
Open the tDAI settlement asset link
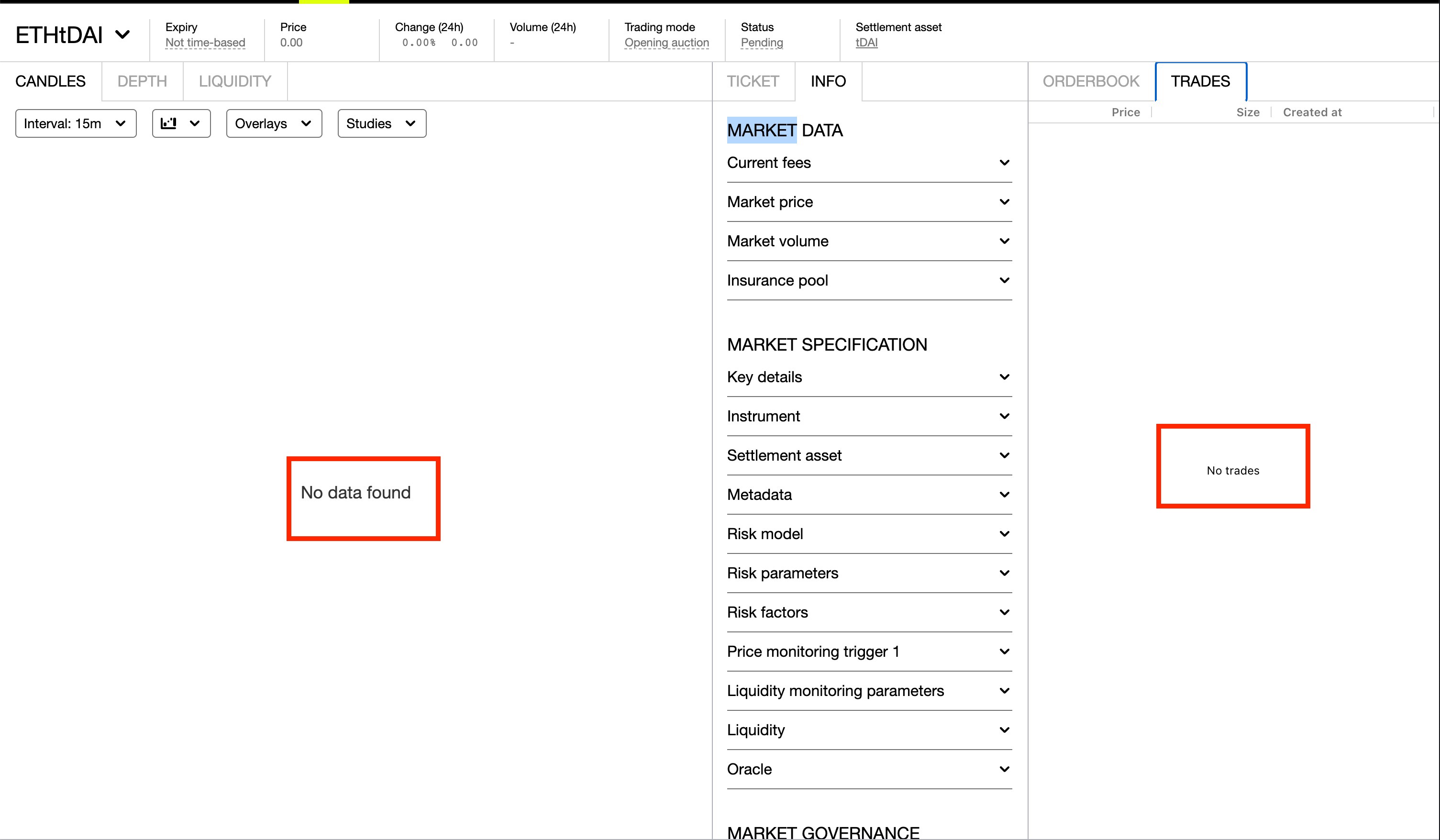[x=866, y=42]
